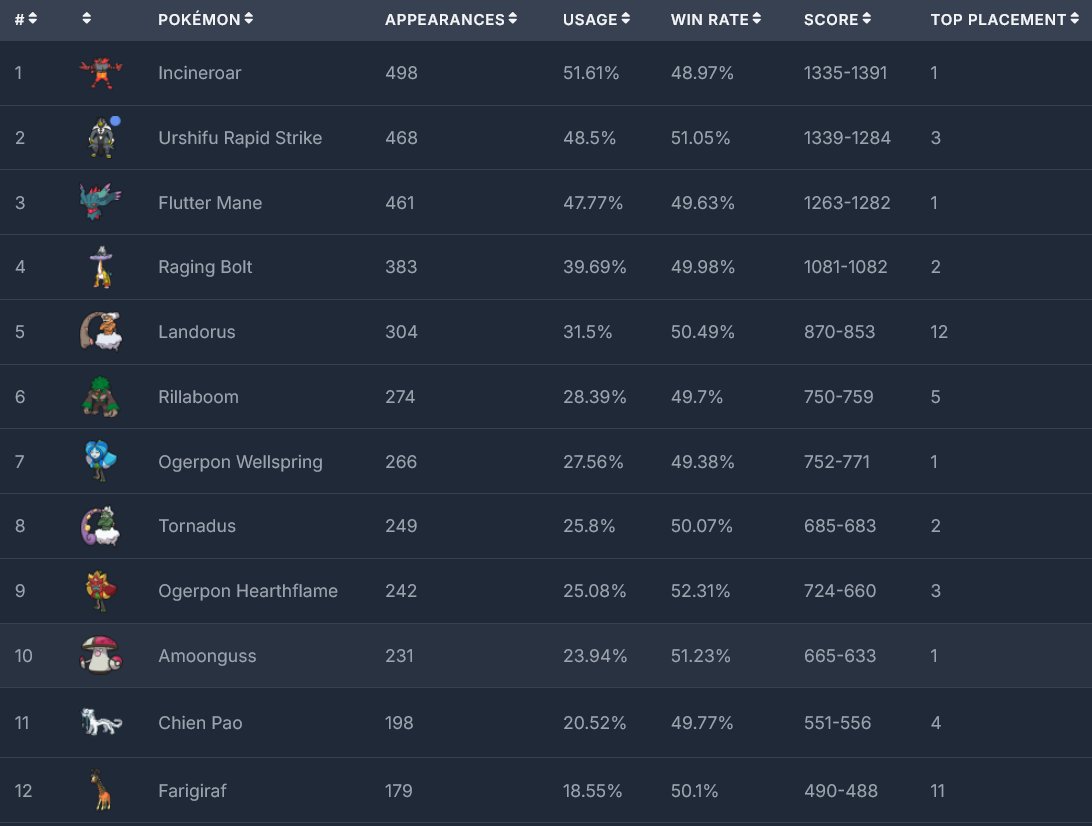Sort by the unlabeled sprite column arrows

pos(86,18)
